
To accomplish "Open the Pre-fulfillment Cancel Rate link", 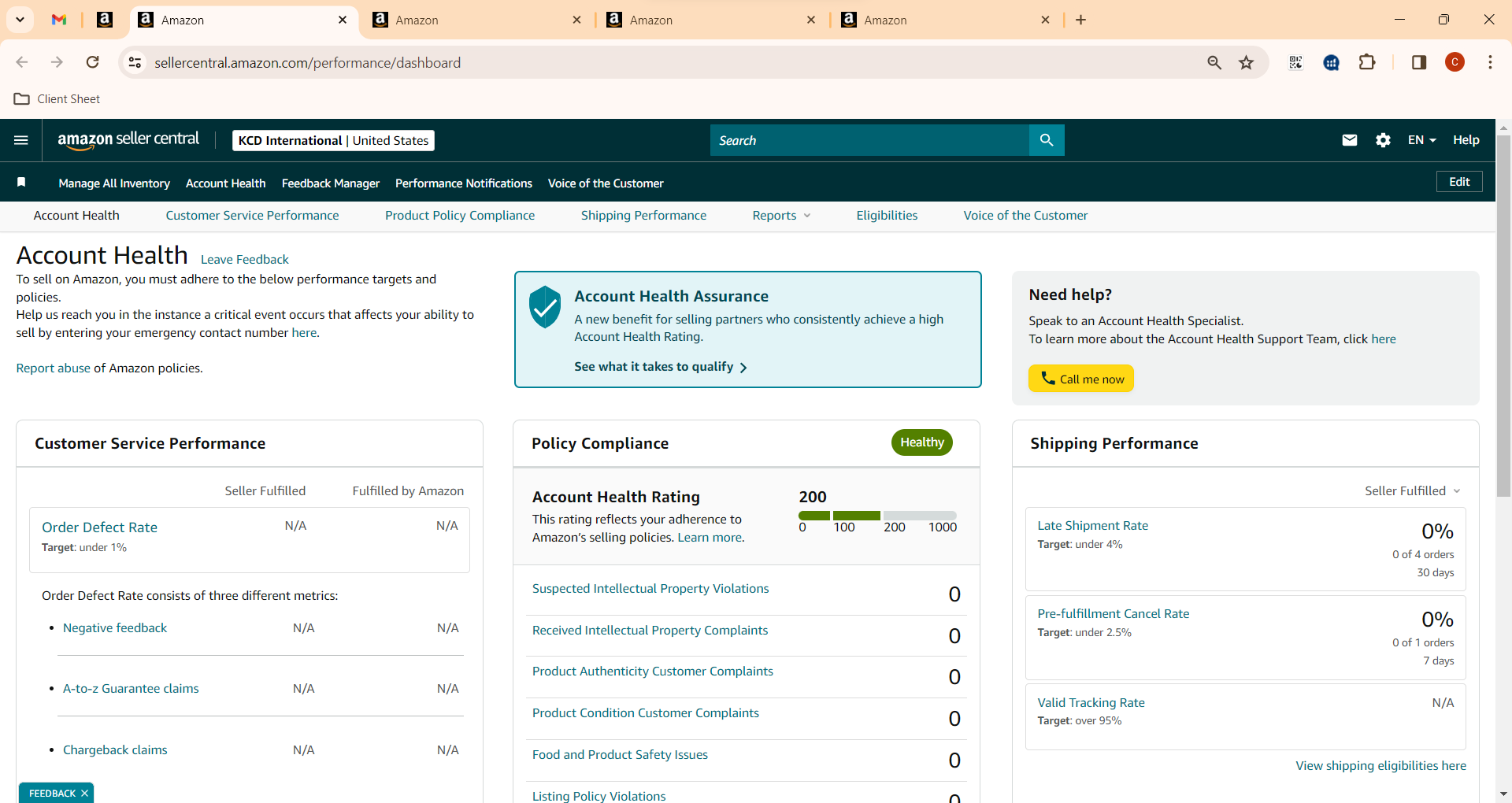I will (1113, 613).
